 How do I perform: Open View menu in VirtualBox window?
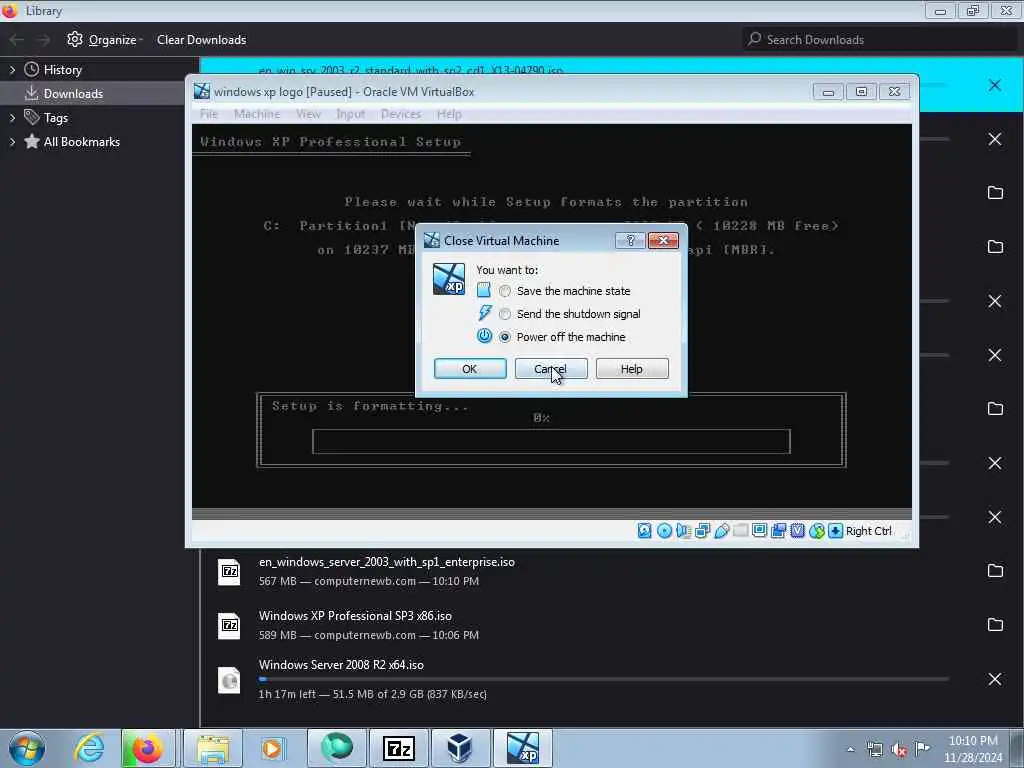(308, 114)
